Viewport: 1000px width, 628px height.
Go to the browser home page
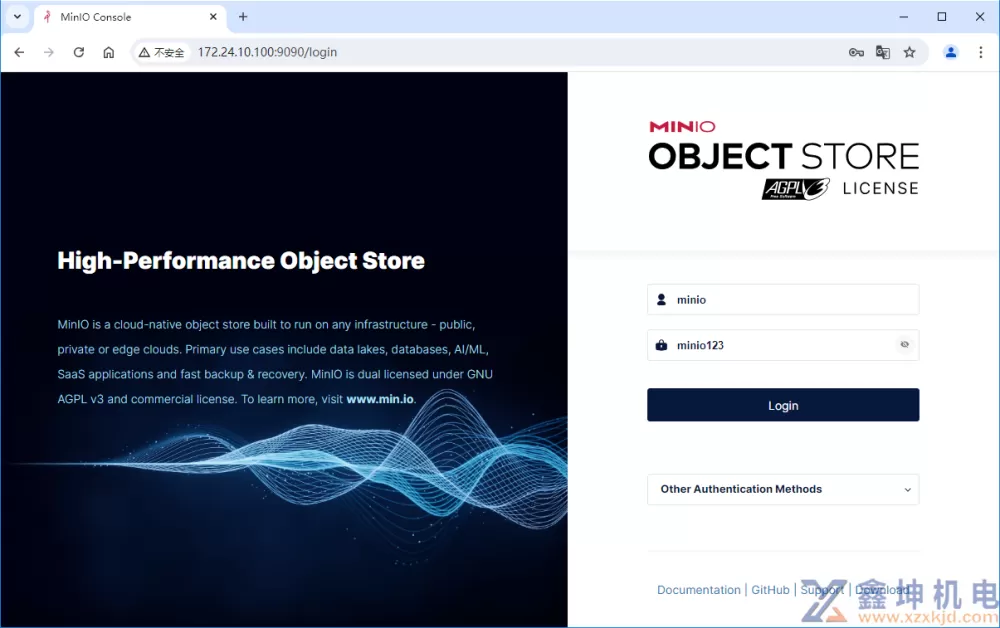pyautogui.click(x=109, y=52)
